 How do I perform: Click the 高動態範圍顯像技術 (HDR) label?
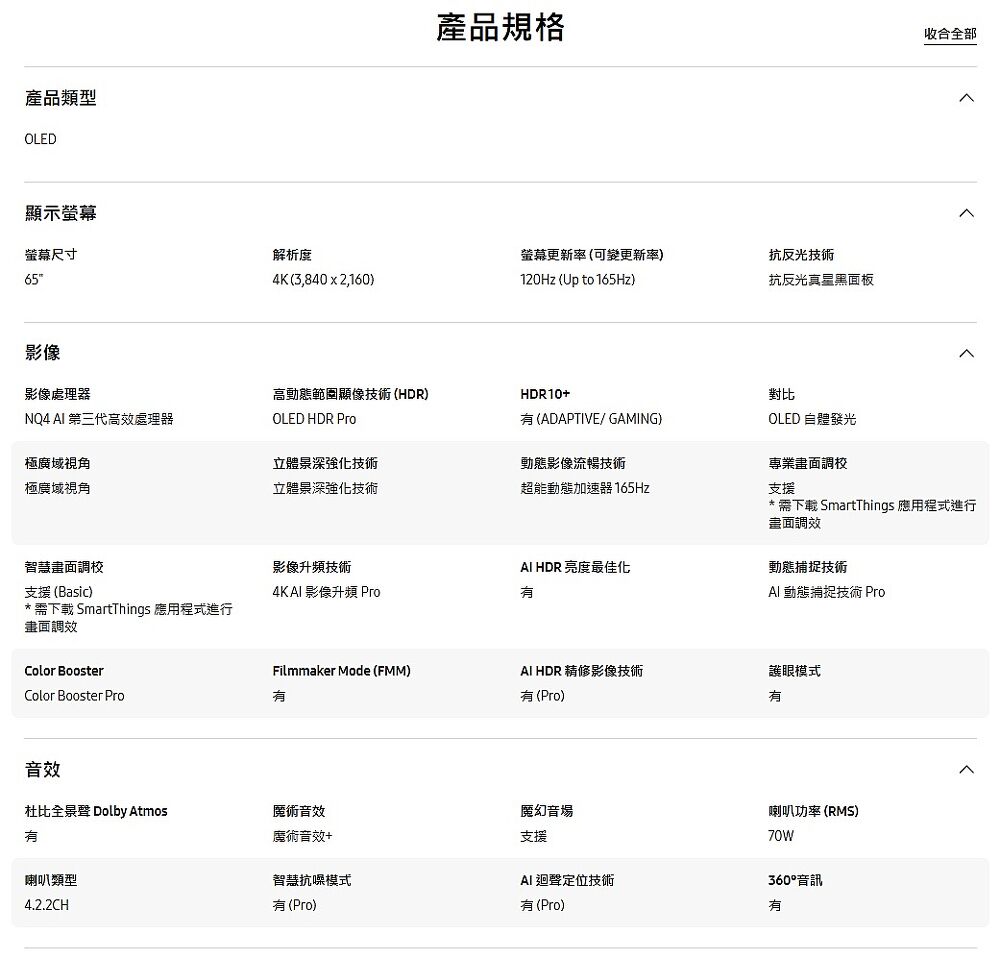[x=350, y=394]
